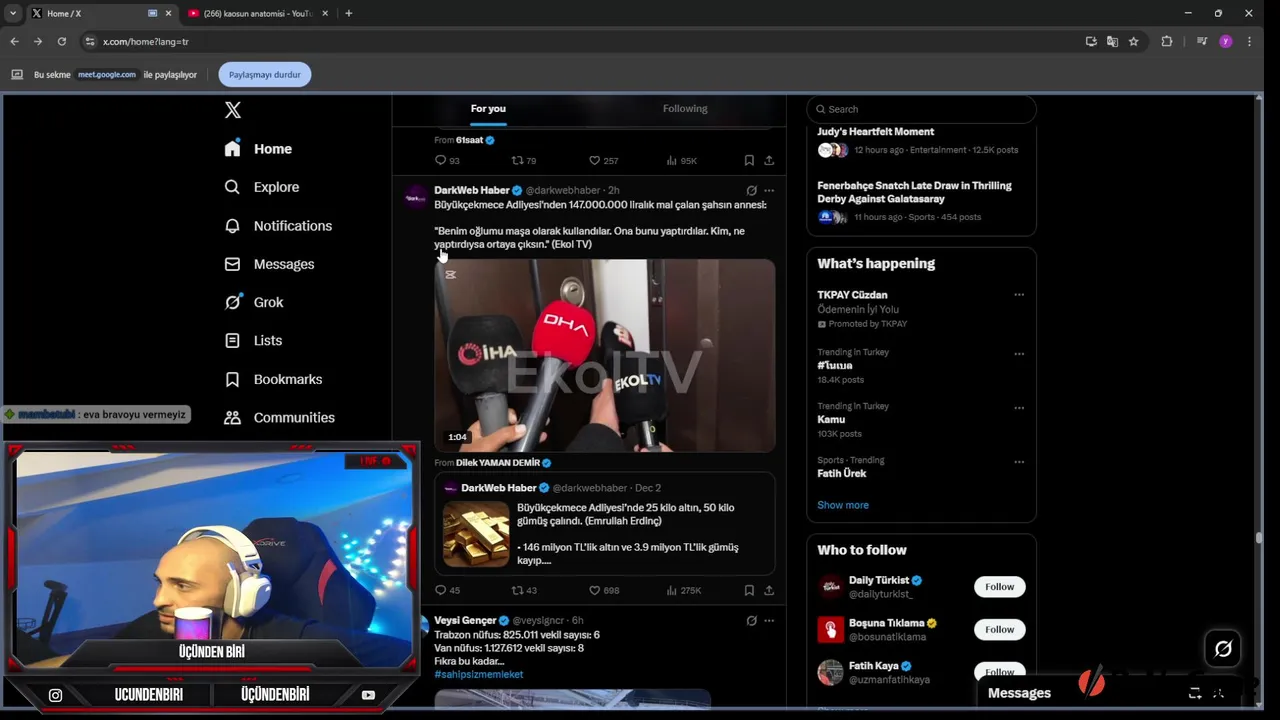The width and height of the screenshot is (1280, 720).
Task: Follow Daily Türkist
Action: (x=999, y=587)
